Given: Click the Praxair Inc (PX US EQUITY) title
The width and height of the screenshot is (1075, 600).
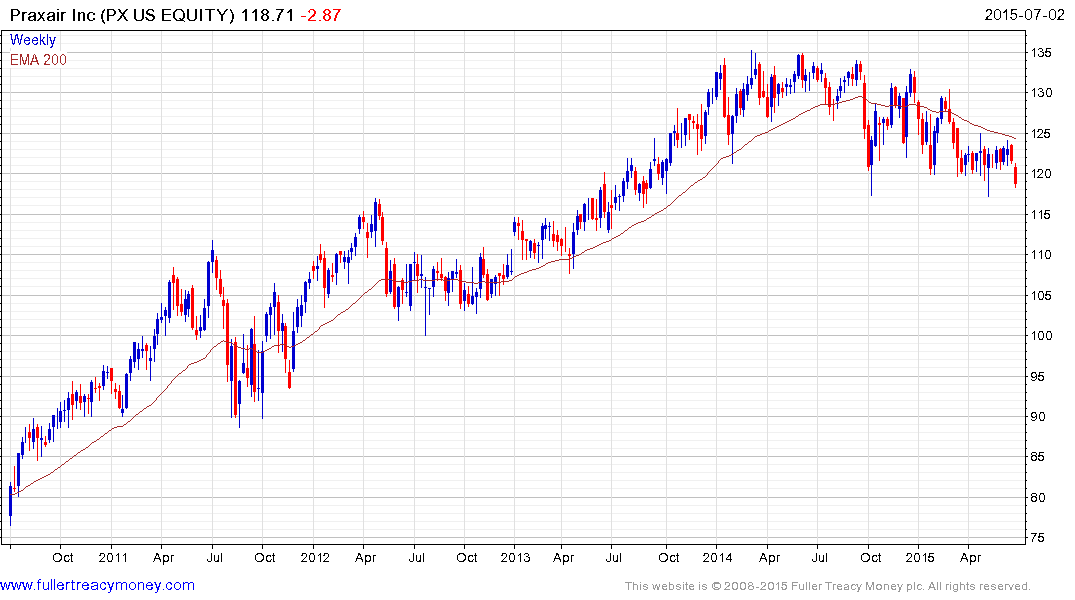Looking at the screenshot, I should click(123, 15).
